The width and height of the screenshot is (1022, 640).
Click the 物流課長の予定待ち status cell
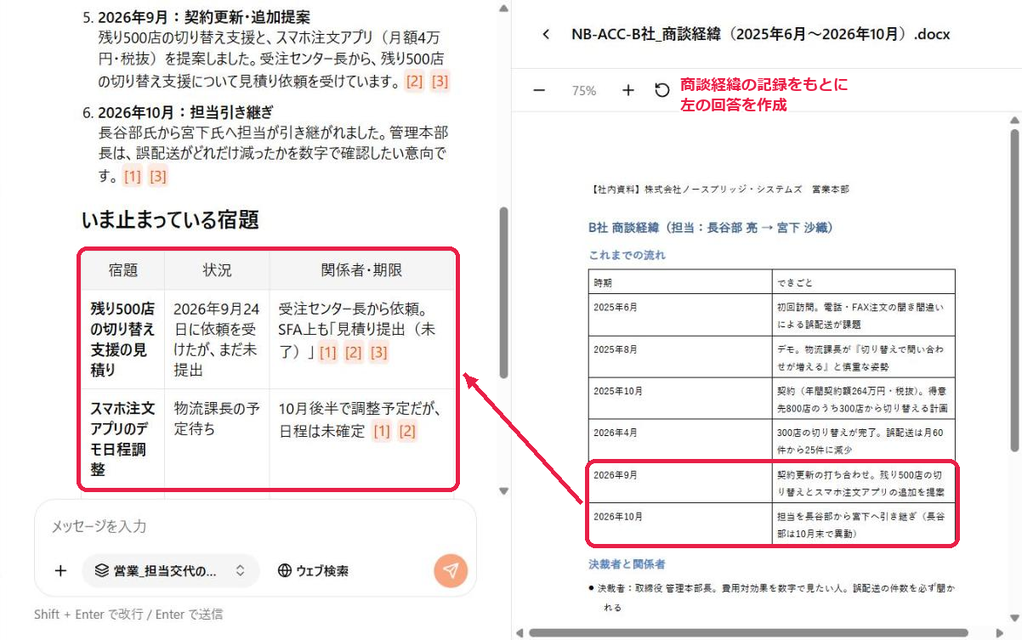point(217,439)
